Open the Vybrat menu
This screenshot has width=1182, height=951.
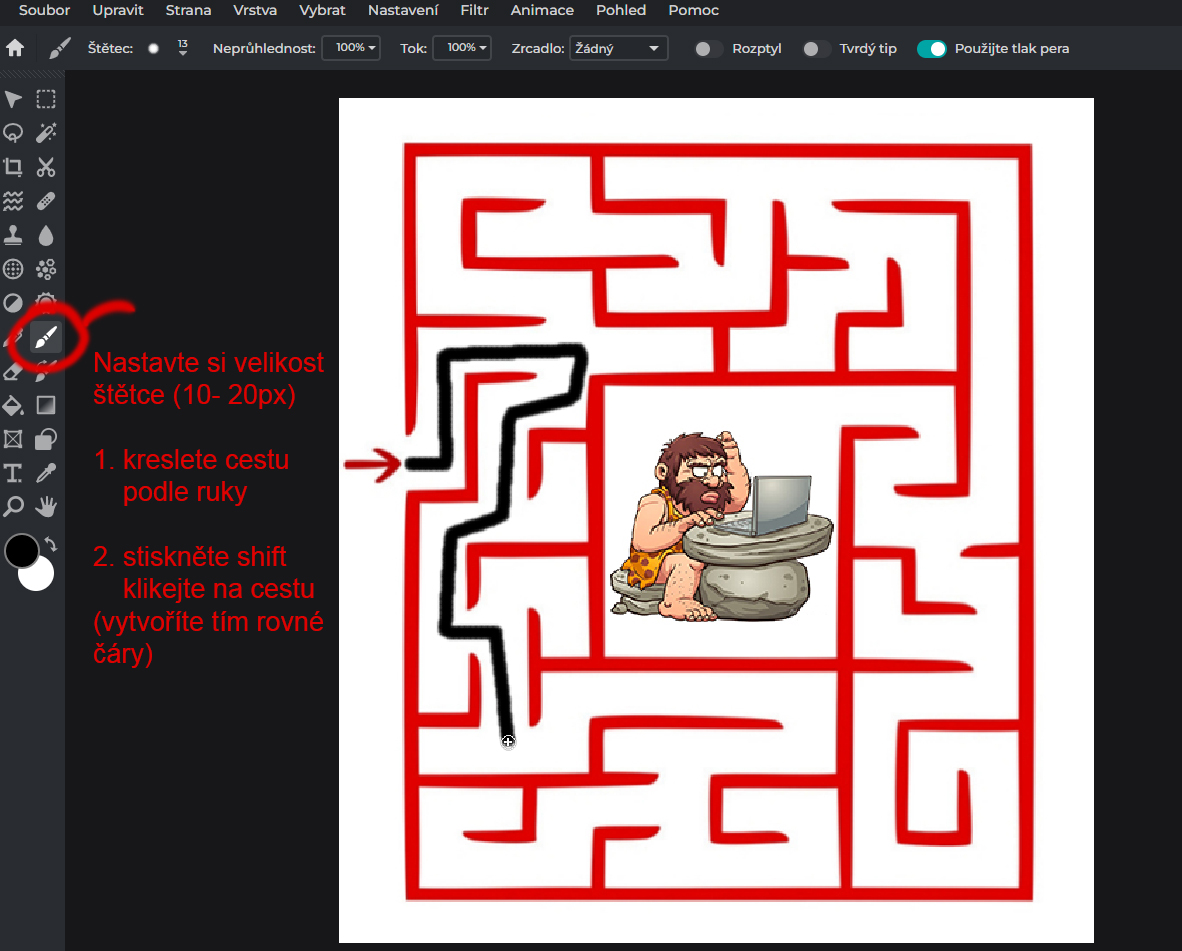point(322,11)
